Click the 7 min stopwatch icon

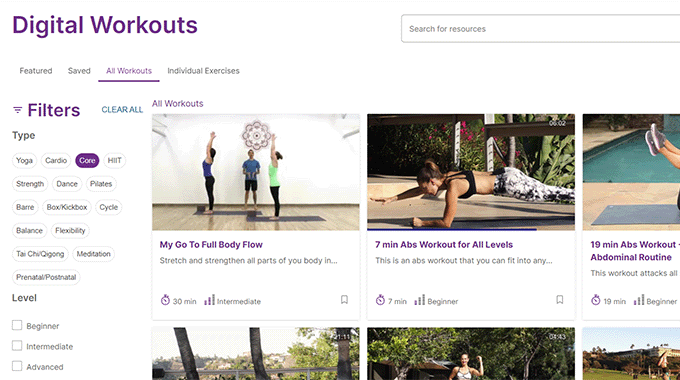coord(380,300)
